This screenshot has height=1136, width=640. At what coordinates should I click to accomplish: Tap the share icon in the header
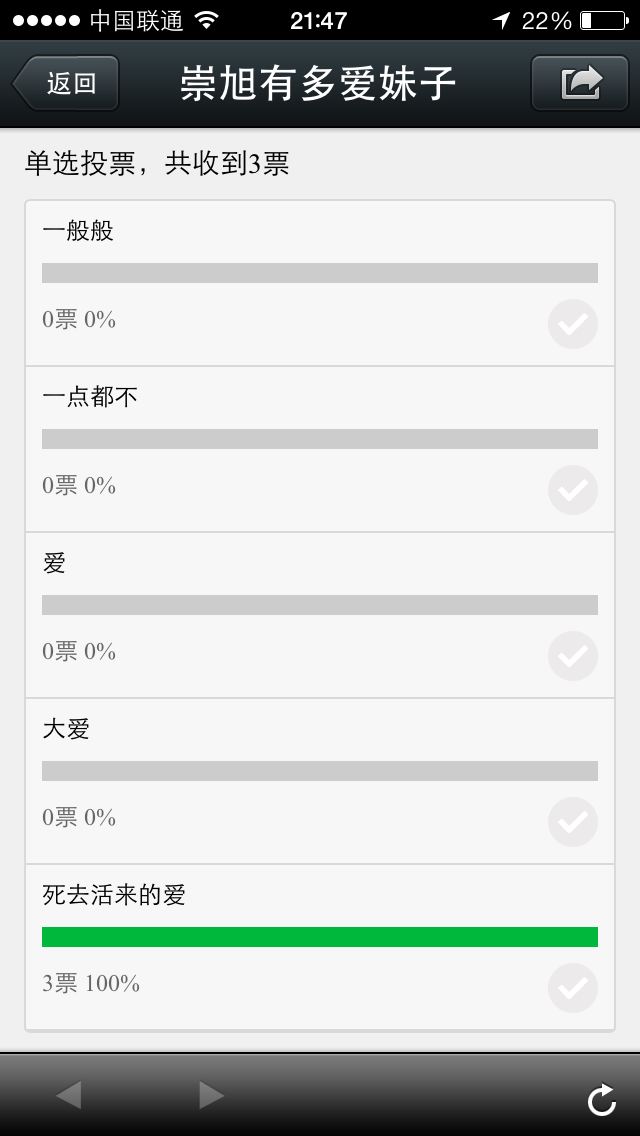tap(580, 82)
